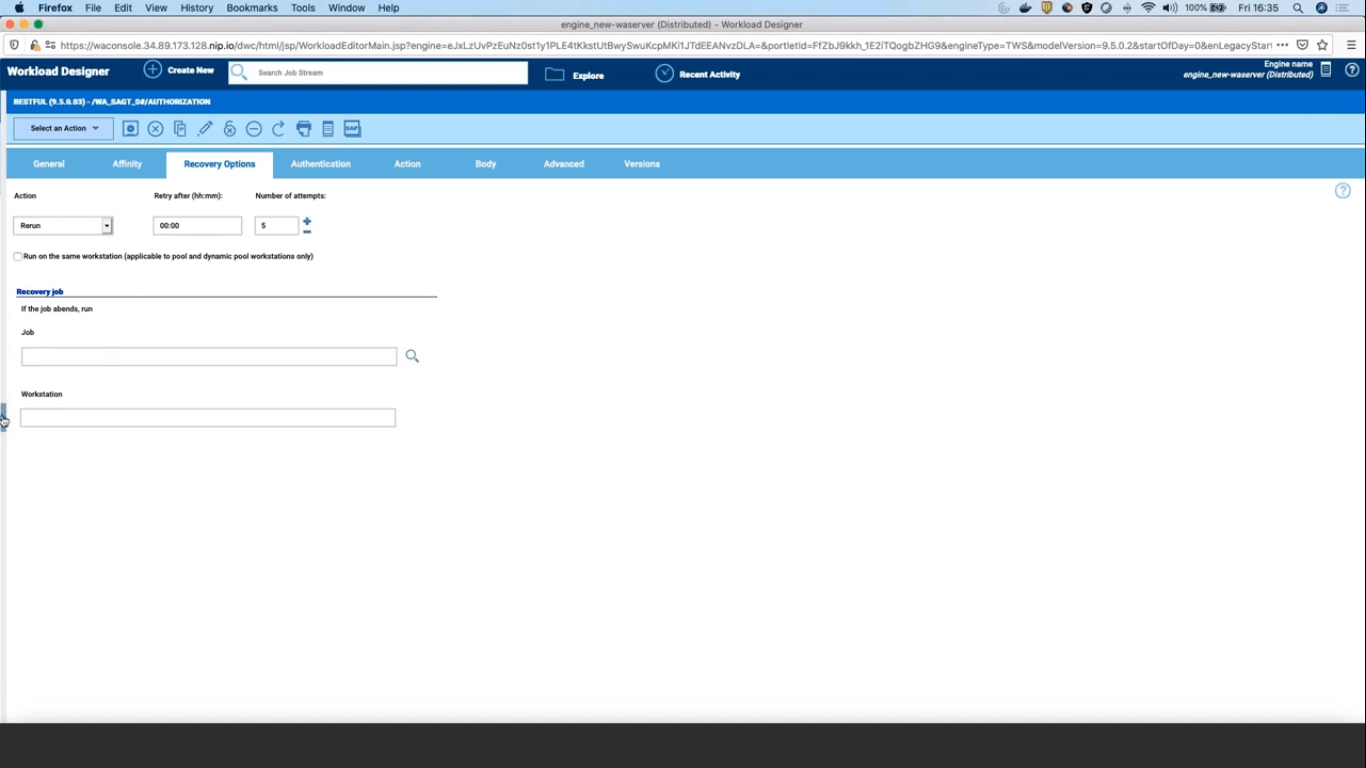Image resolution: width=1366 pixels, height=768 pixels.
Task: Click the copy documents icon in toolbar
Action: pos(180,129)
